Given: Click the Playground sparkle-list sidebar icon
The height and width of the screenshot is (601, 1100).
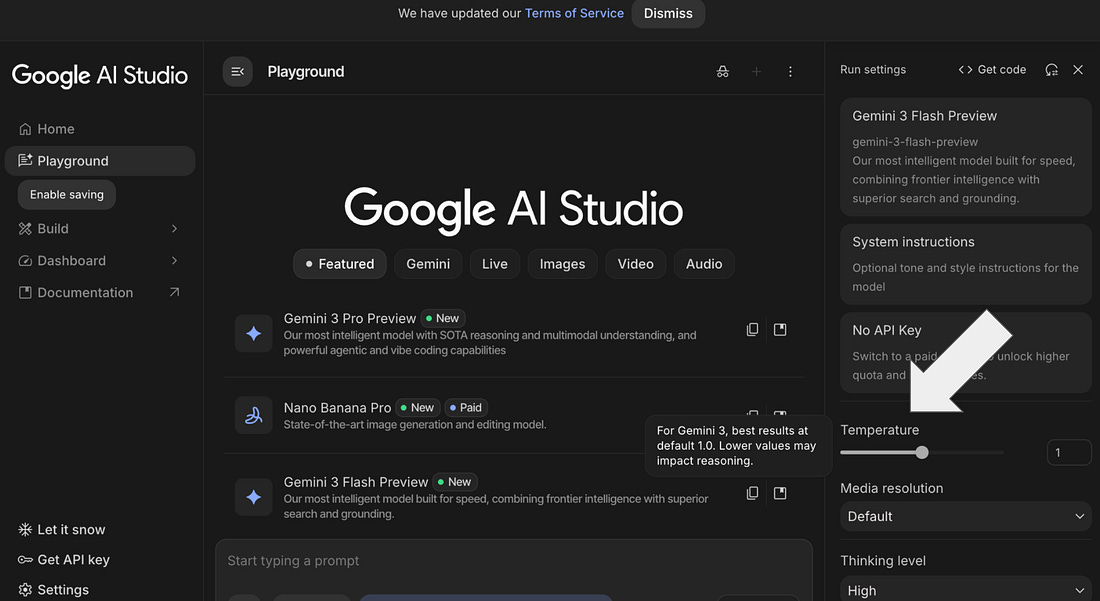Looking at the screenshot, I should click(25, 161).
